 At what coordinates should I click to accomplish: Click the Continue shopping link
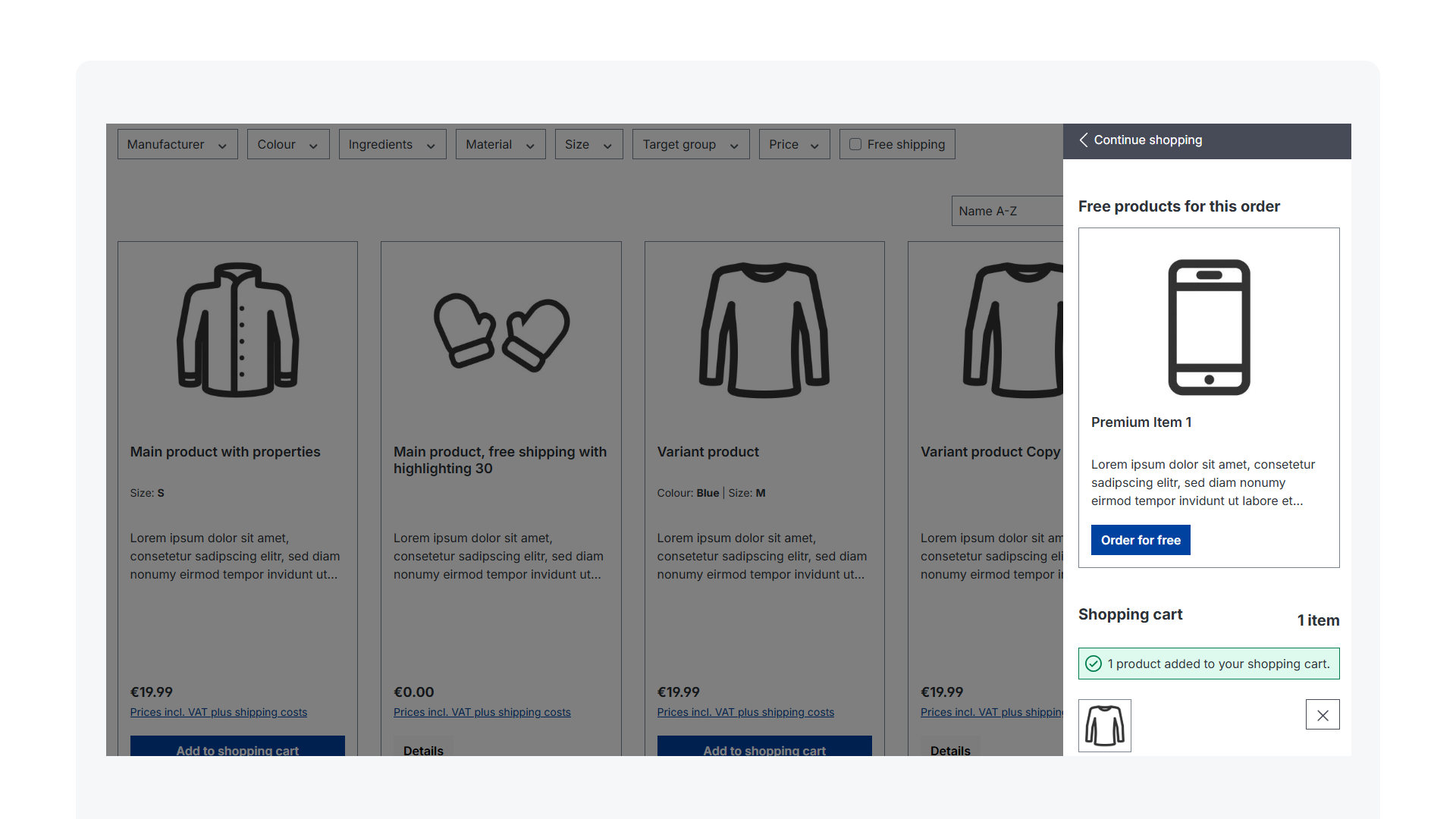point(1147,140)
